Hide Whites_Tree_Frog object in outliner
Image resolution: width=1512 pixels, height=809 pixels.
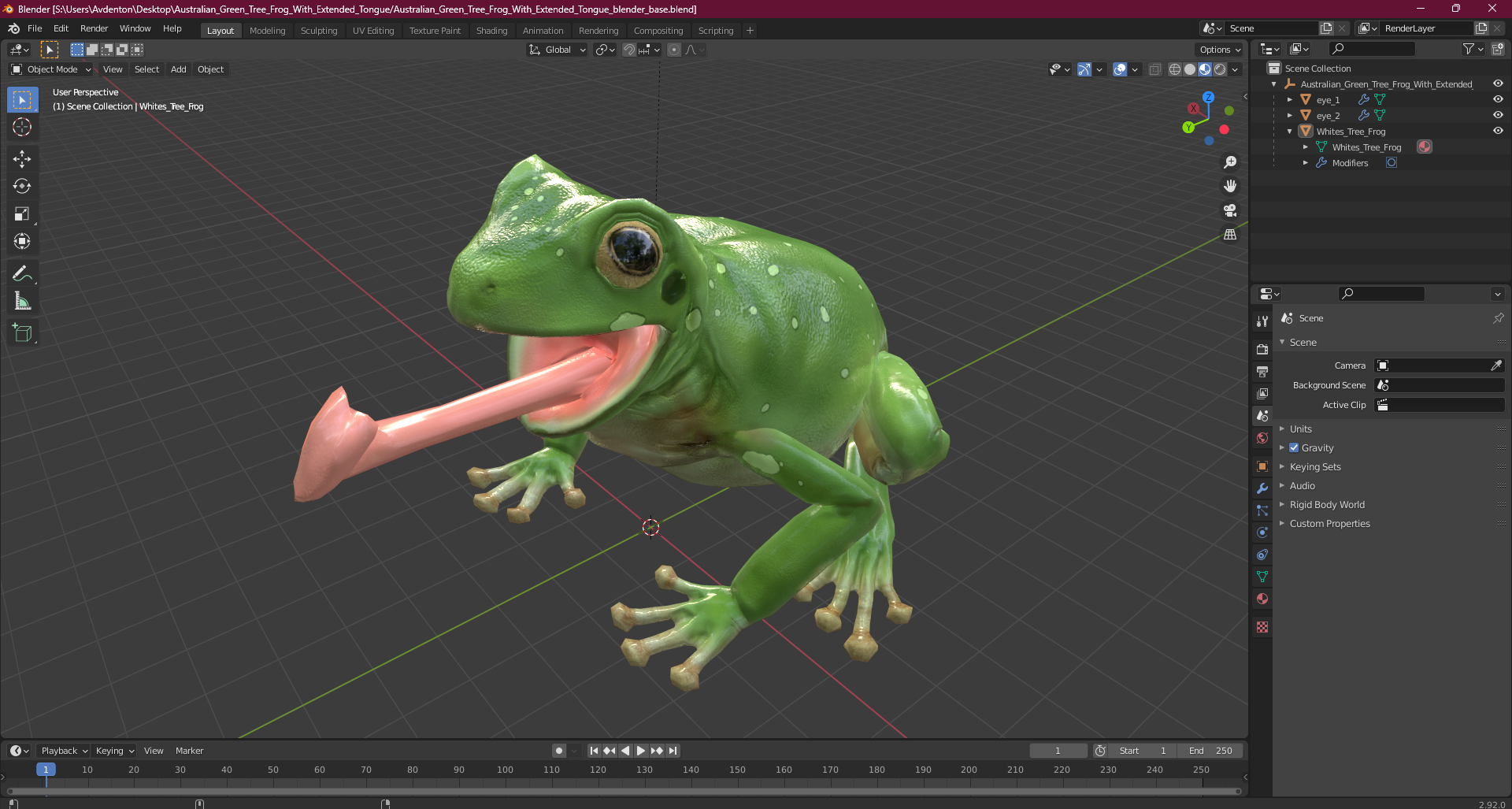pos(1498,131)
